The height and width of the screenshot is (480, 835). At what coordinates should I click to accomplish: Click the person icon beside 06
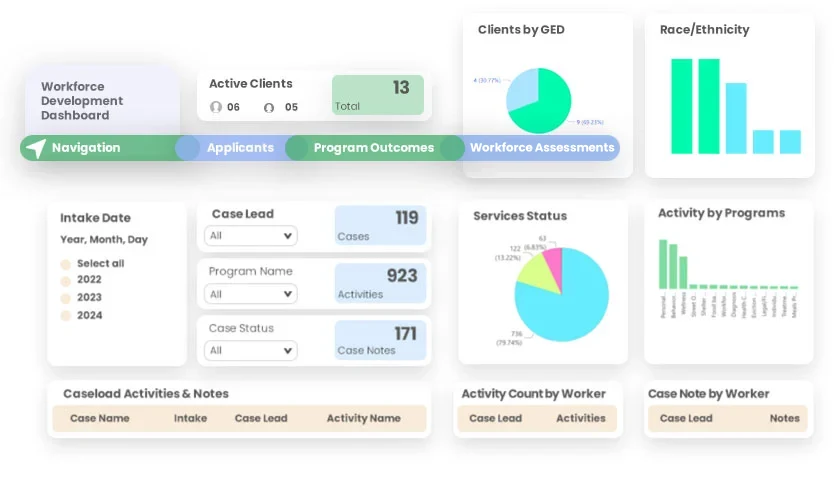[216, 107]
